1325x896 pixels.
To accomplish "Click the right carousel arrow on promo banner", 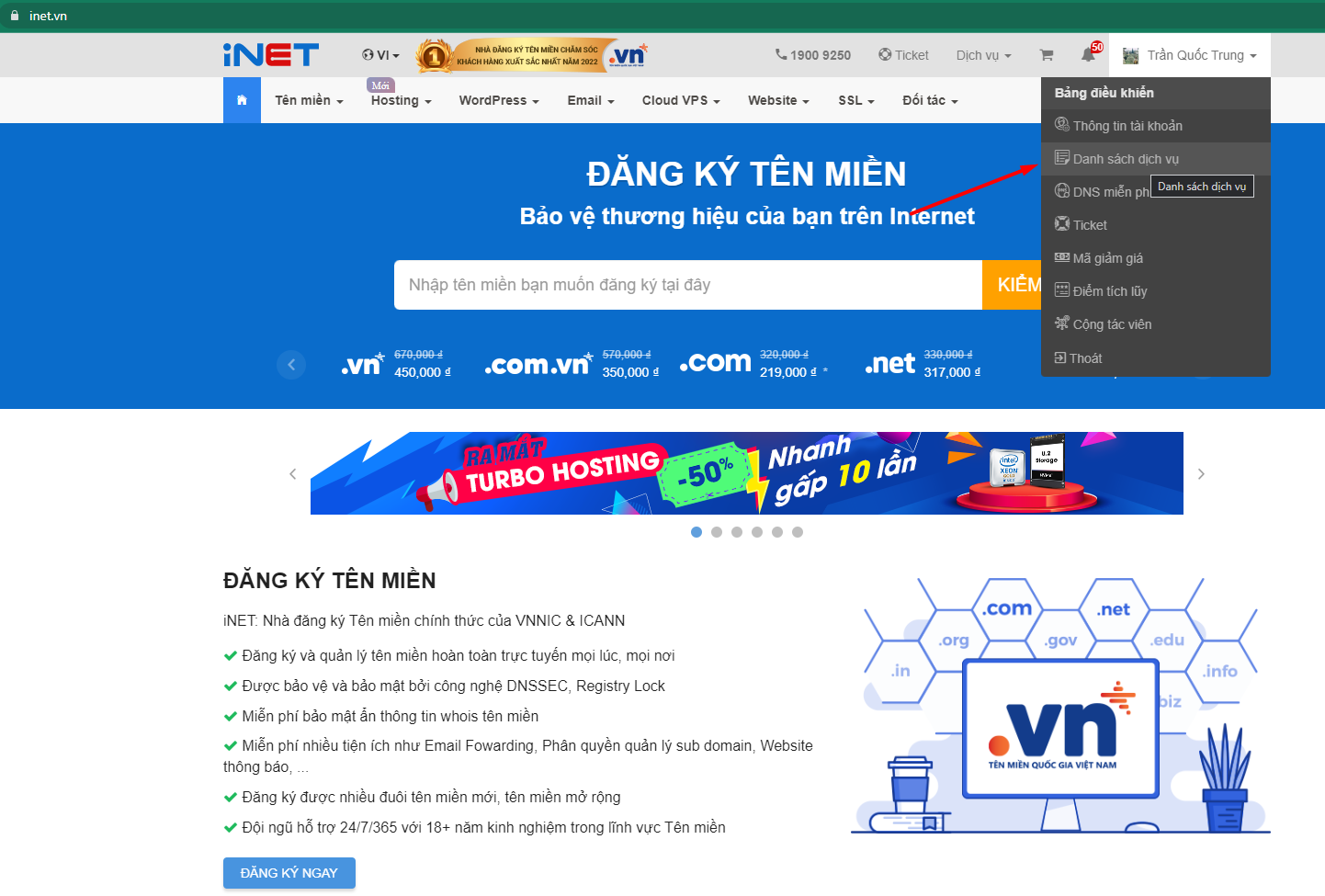I will pyautogui.click(x=1201, y=473).
